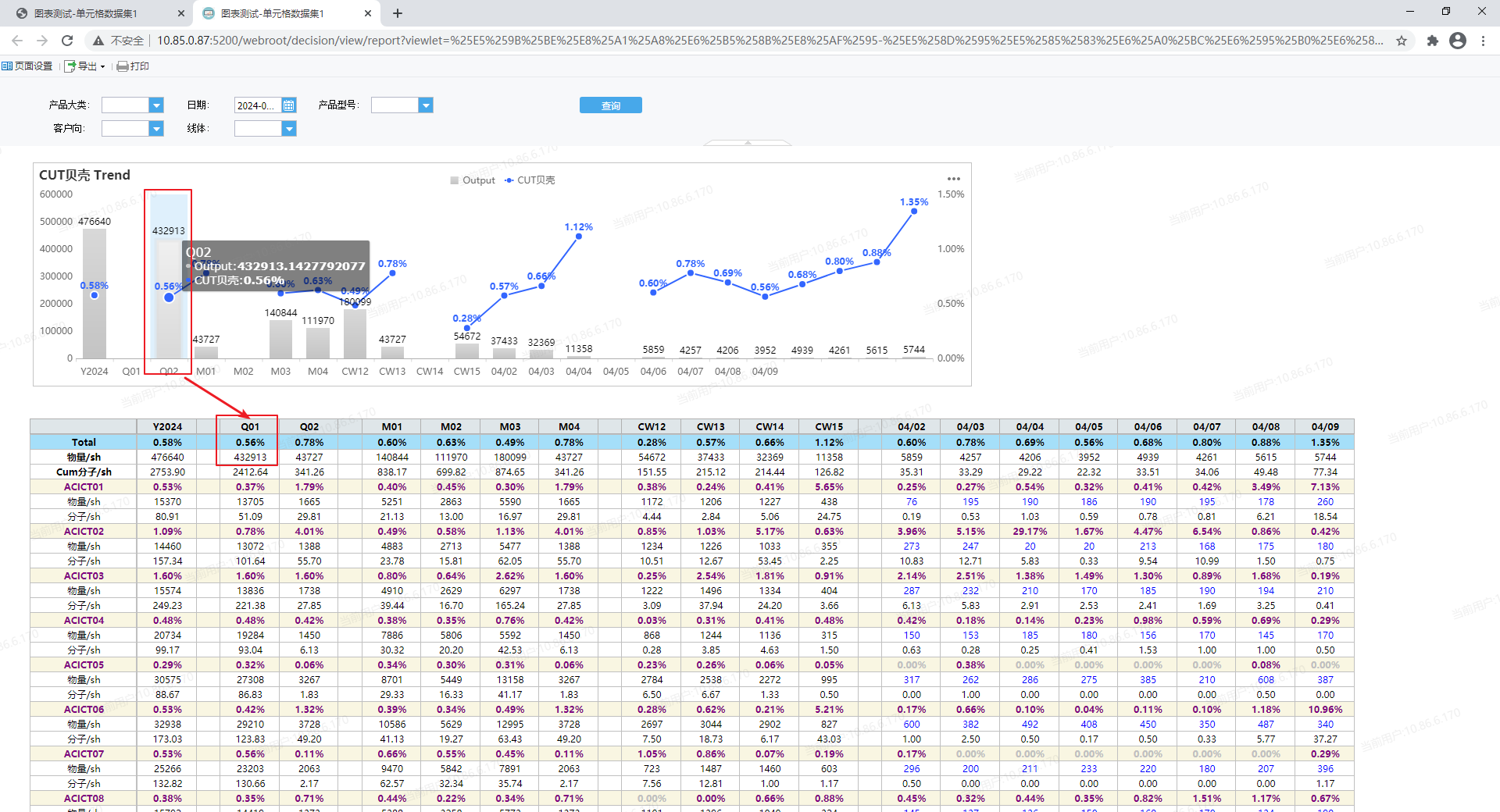Open 页面设置 page setup
The width and height of the screenshot is (1500, 812).
[27, 66]
